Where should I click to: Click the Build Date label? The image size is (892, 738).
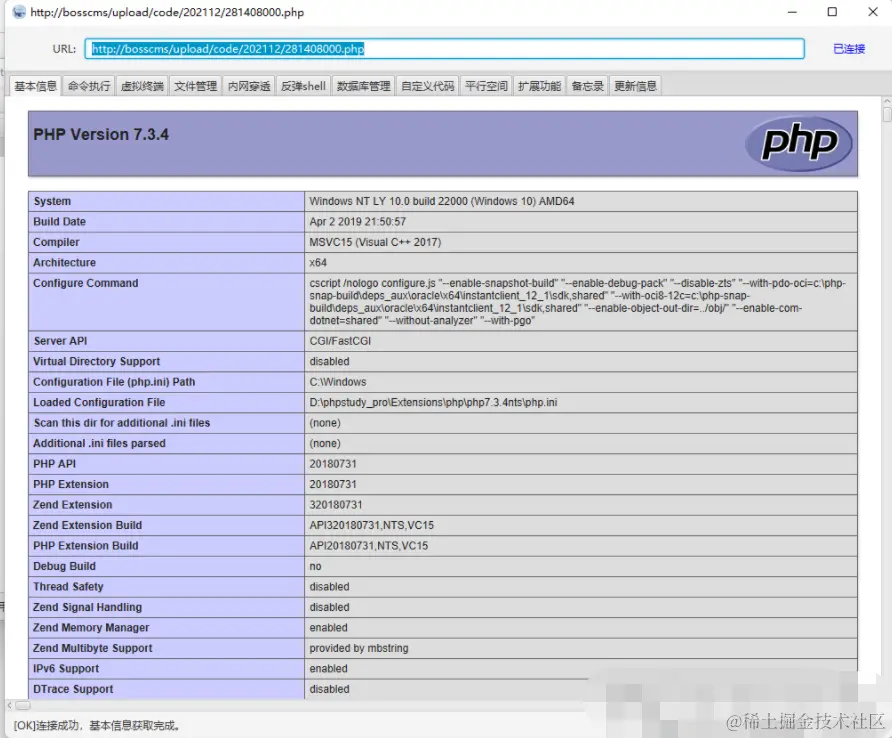pos(59,222)
